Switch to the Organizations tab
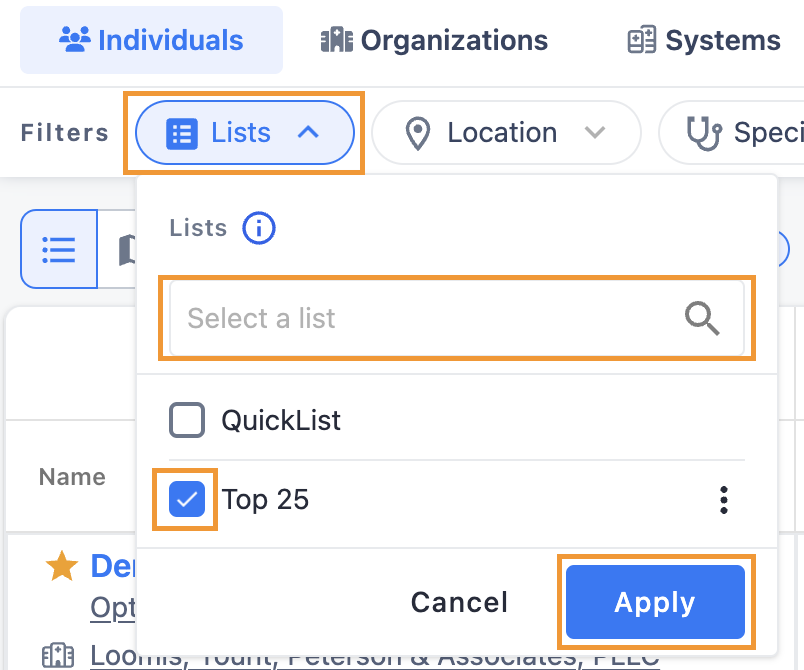This screenshot has width=804, height=670. pos(434,40)
